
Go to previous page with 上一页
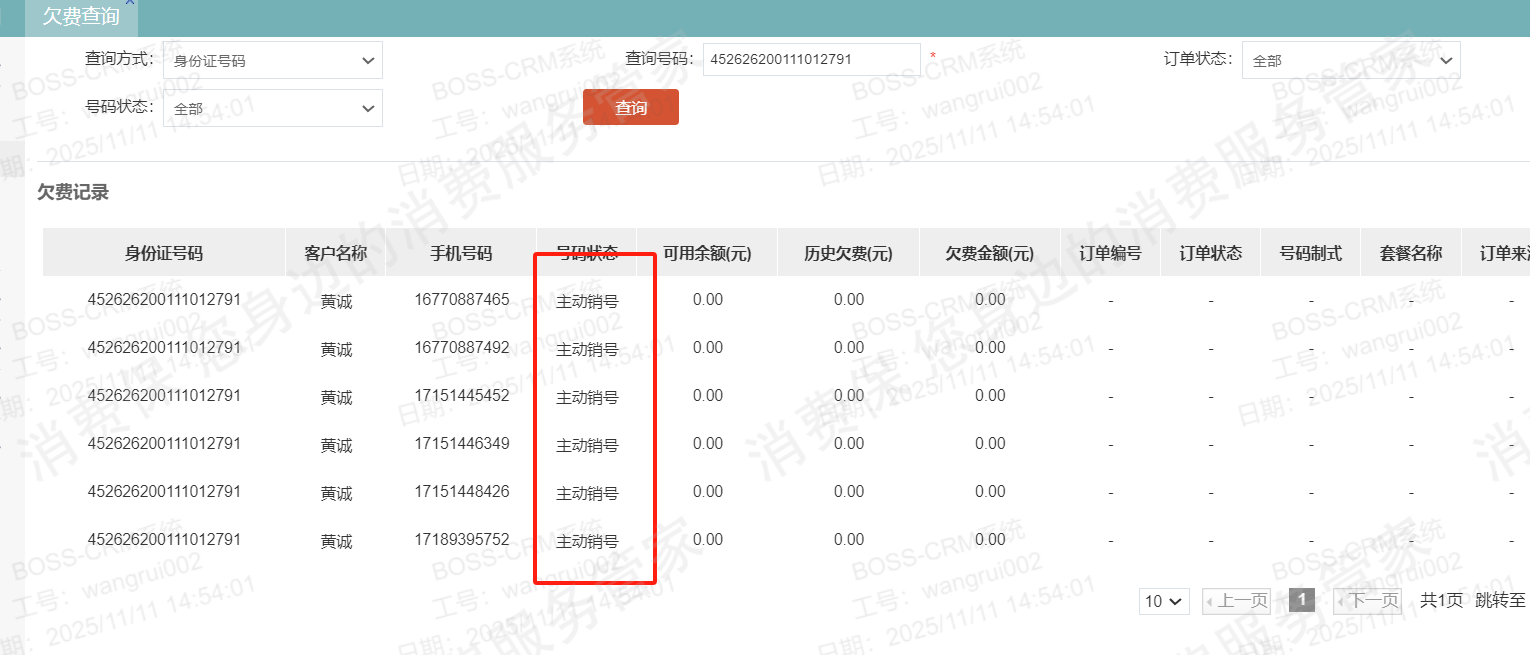pos(1236,601)
